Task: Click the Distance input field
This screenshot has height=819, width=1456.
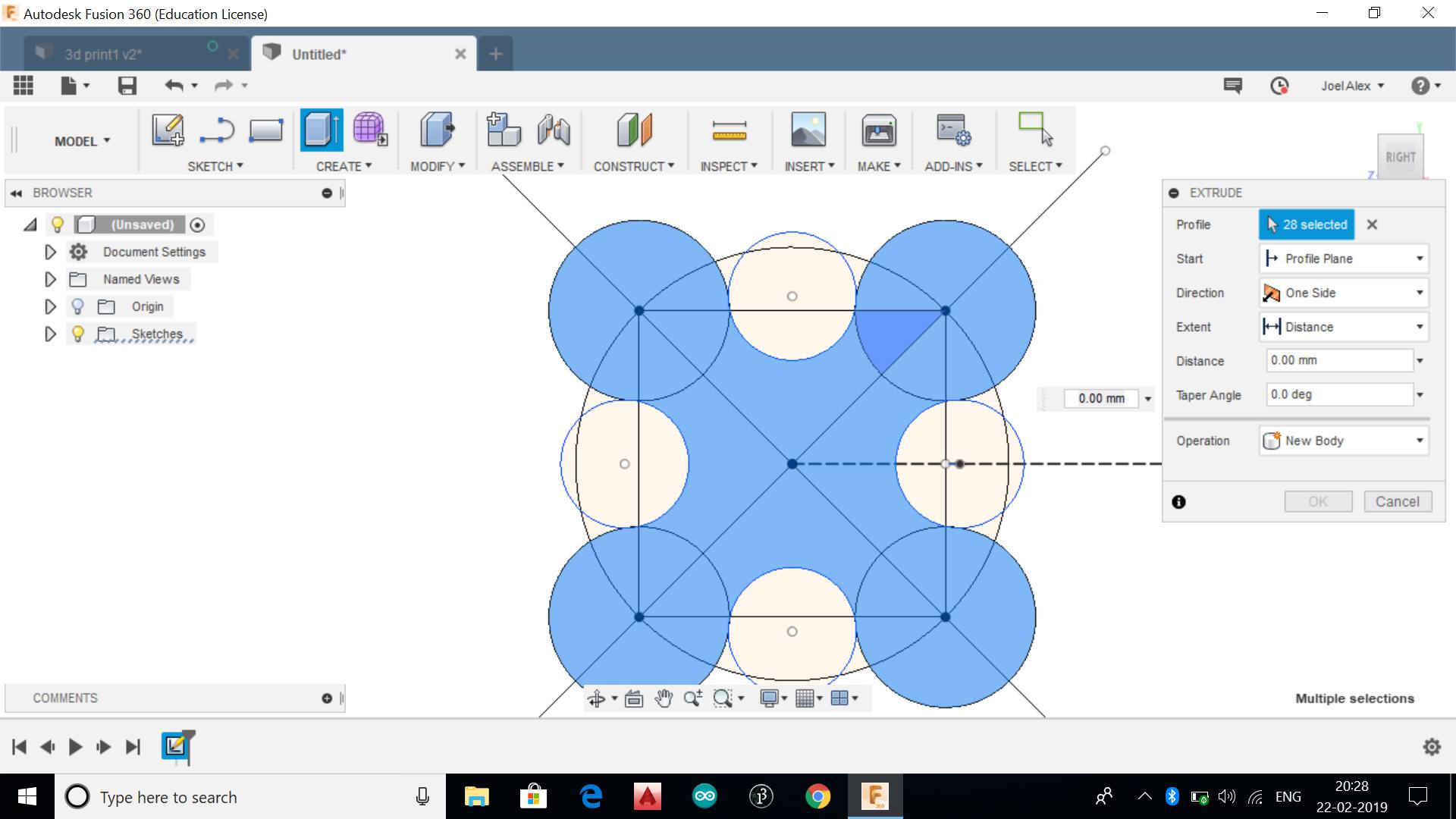Action: pos(1338,360)
